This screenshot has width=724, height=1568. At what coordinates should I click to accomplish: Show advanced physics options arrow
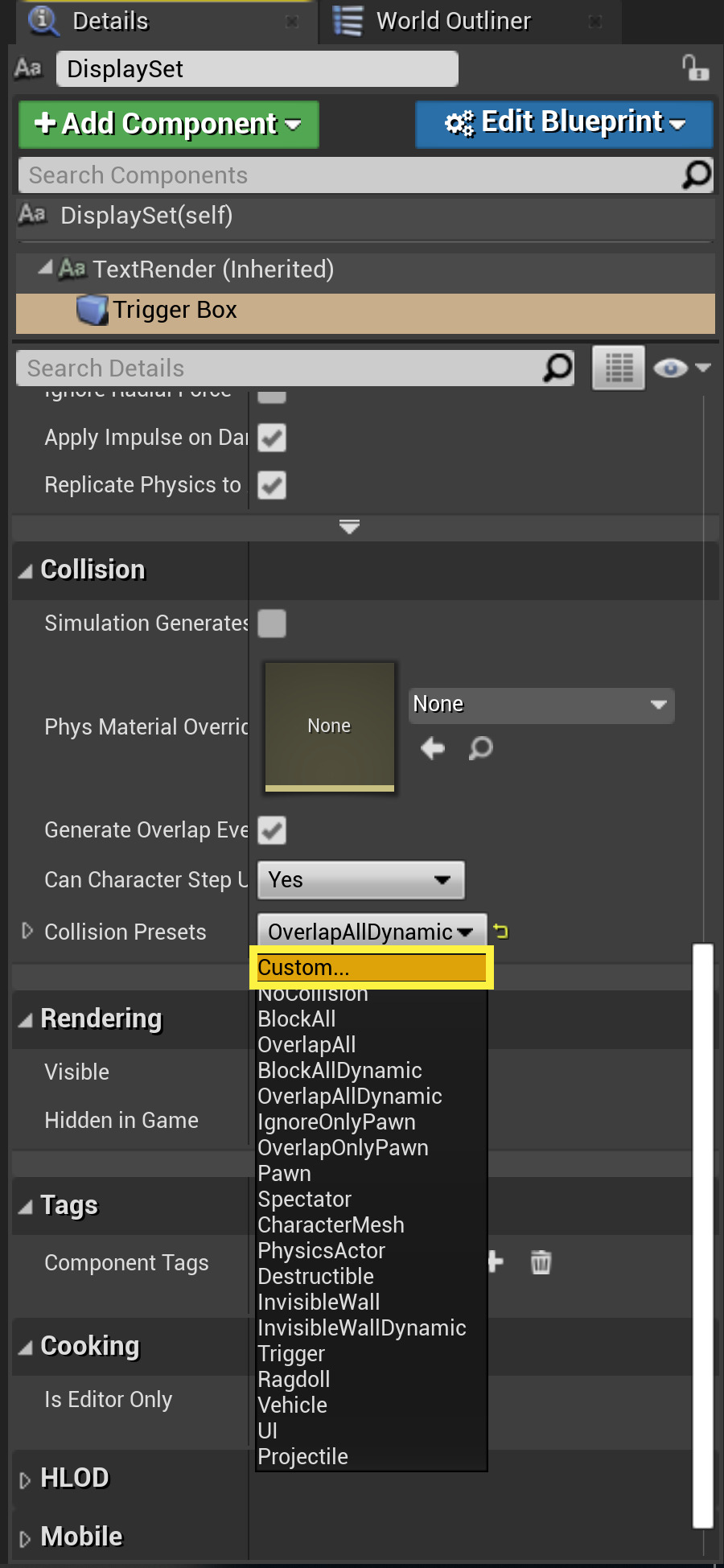pos(349,527)
